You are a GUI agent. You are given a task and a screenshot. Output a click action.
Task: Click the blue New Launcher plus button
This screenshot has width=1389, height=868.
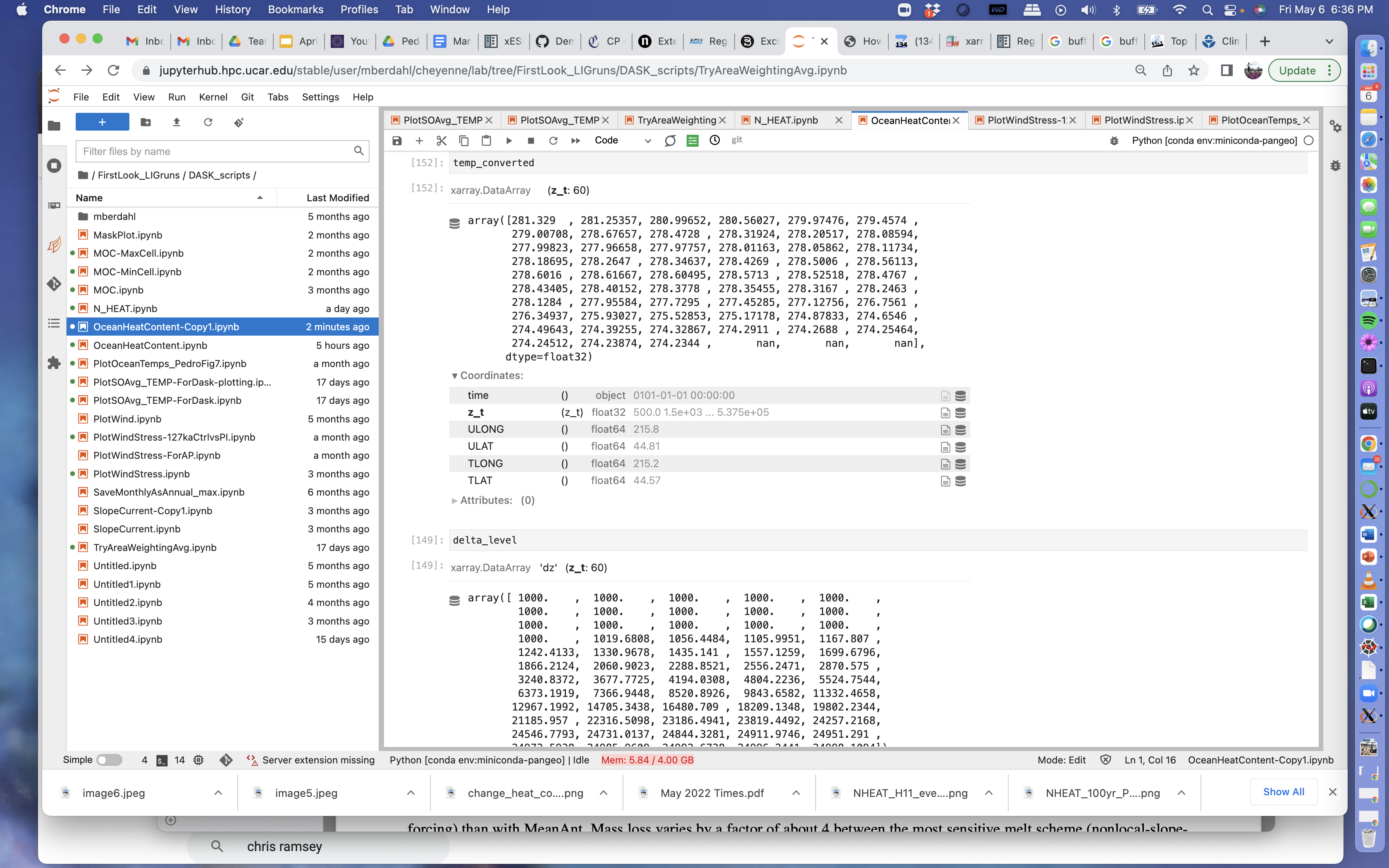pos(102,122)
